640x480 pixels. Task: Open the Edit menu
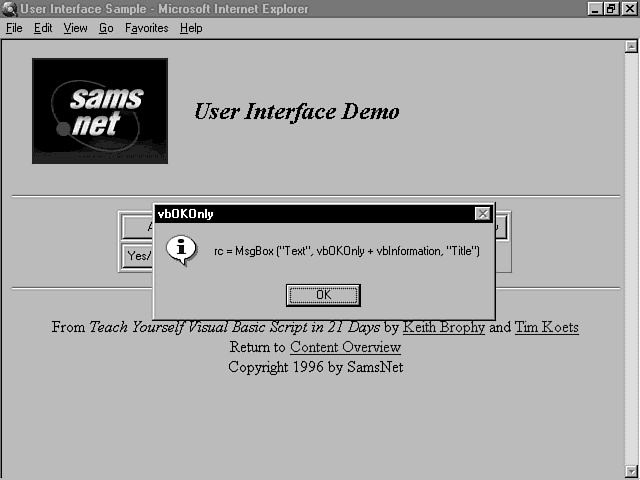43,28
